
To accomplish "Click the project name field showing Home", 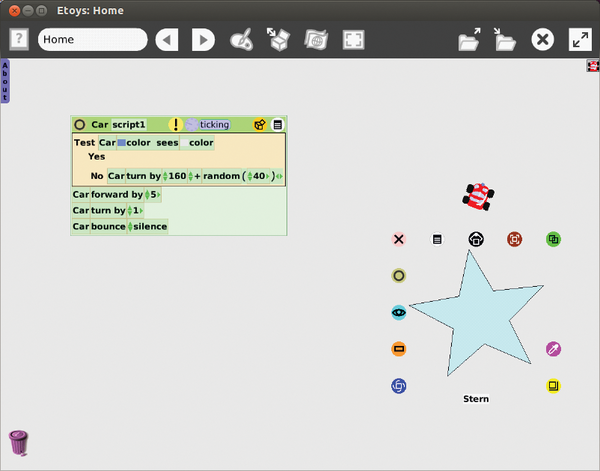I will [93, 39].
